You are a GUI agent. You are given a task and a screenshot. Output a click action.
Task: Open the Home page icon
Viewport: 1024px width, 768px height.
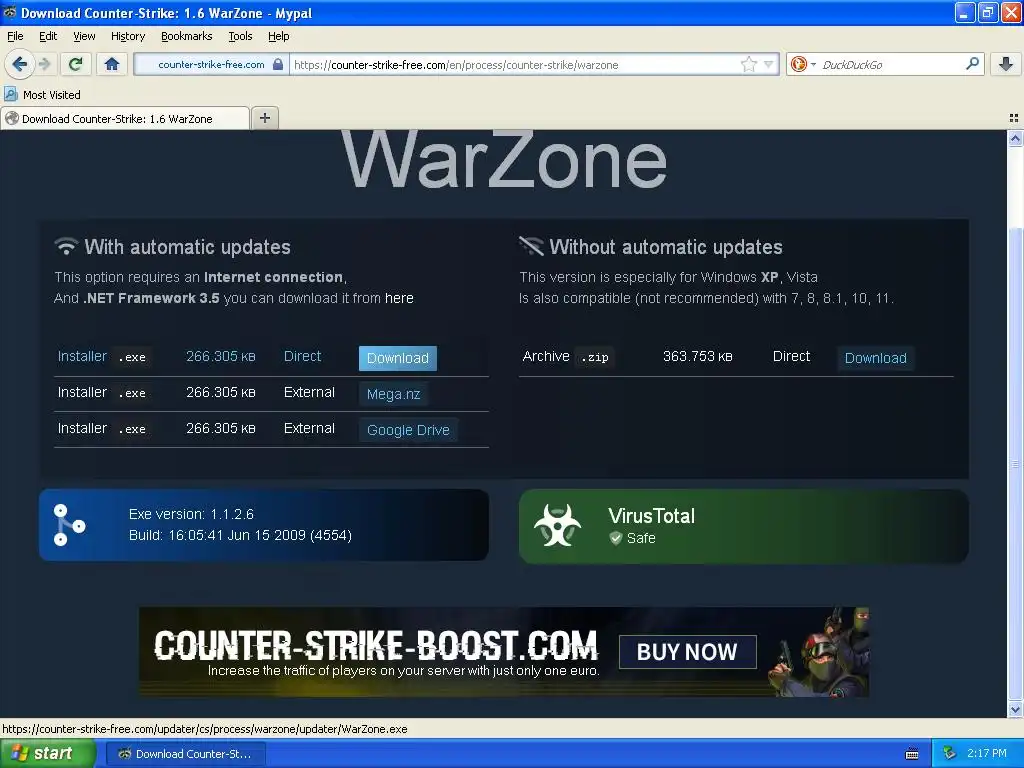coord(112,64)
